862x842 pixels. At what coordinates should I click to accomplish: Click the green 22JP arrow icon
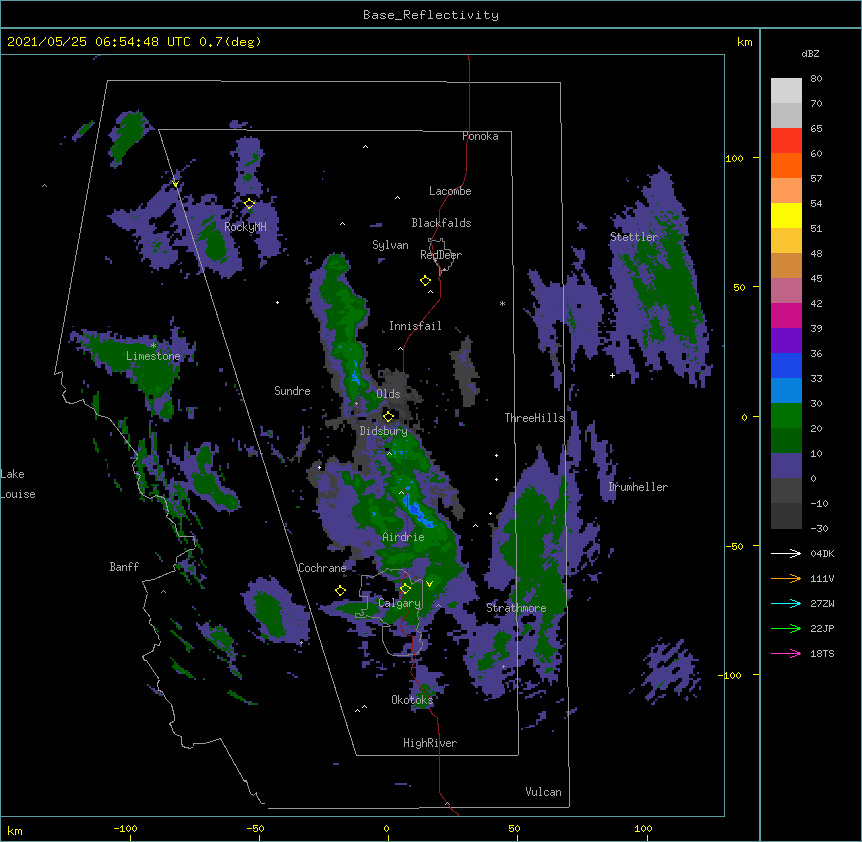pos(786,628)
